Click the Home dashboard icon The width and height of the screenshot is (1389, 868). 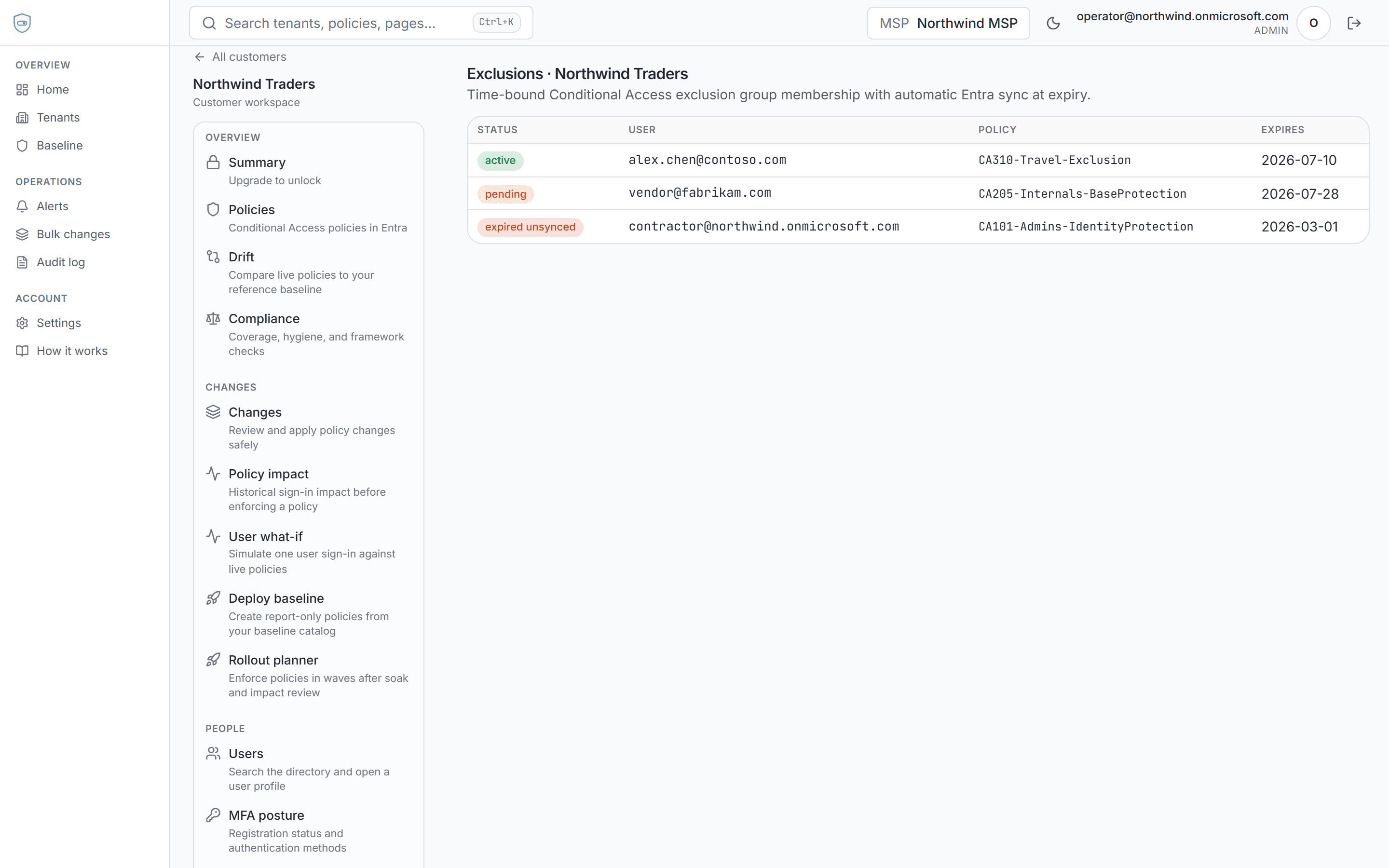(22, 90)
